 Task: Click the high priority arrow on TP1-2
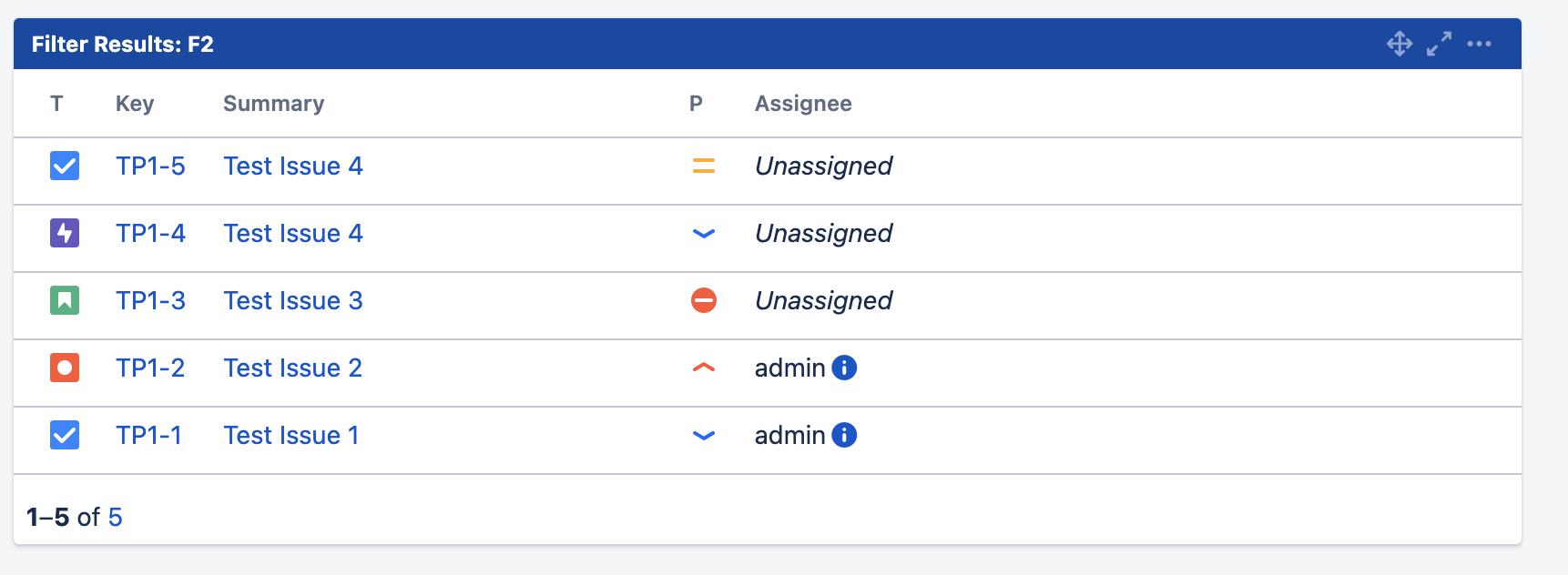pyautogui.click(x=703, y=368)
